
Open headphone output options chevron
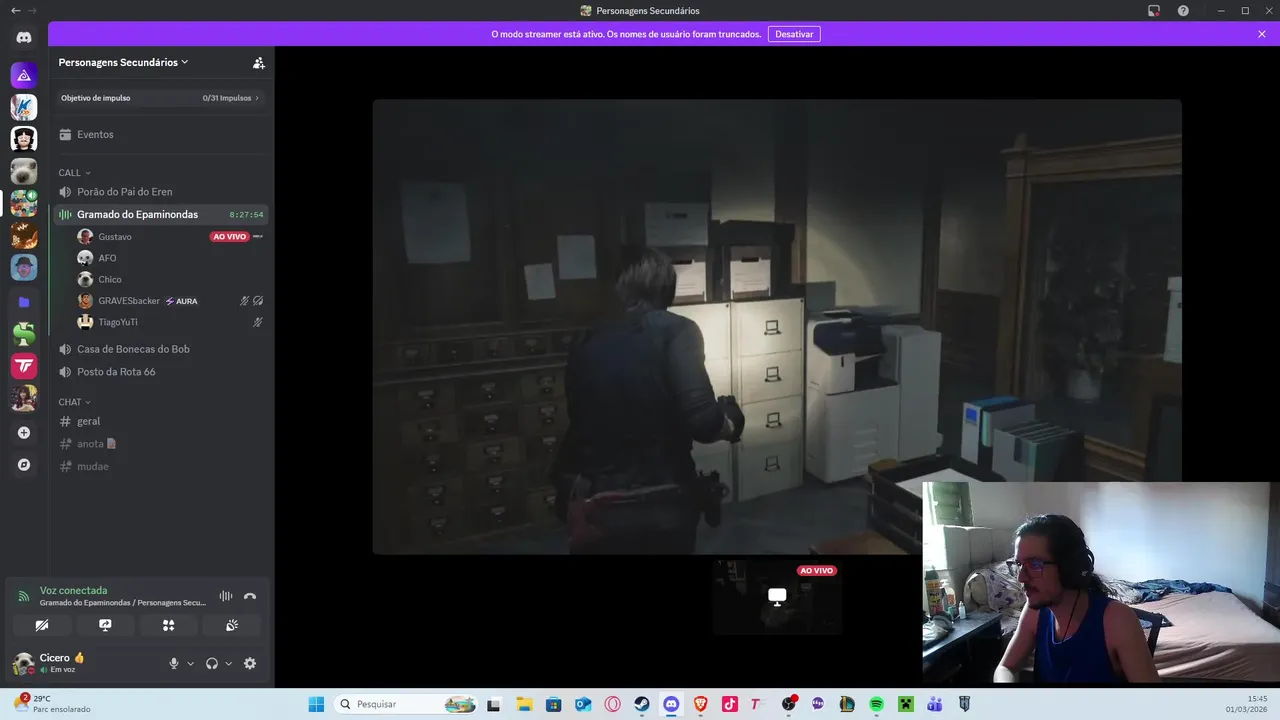[x=228, y=663]
